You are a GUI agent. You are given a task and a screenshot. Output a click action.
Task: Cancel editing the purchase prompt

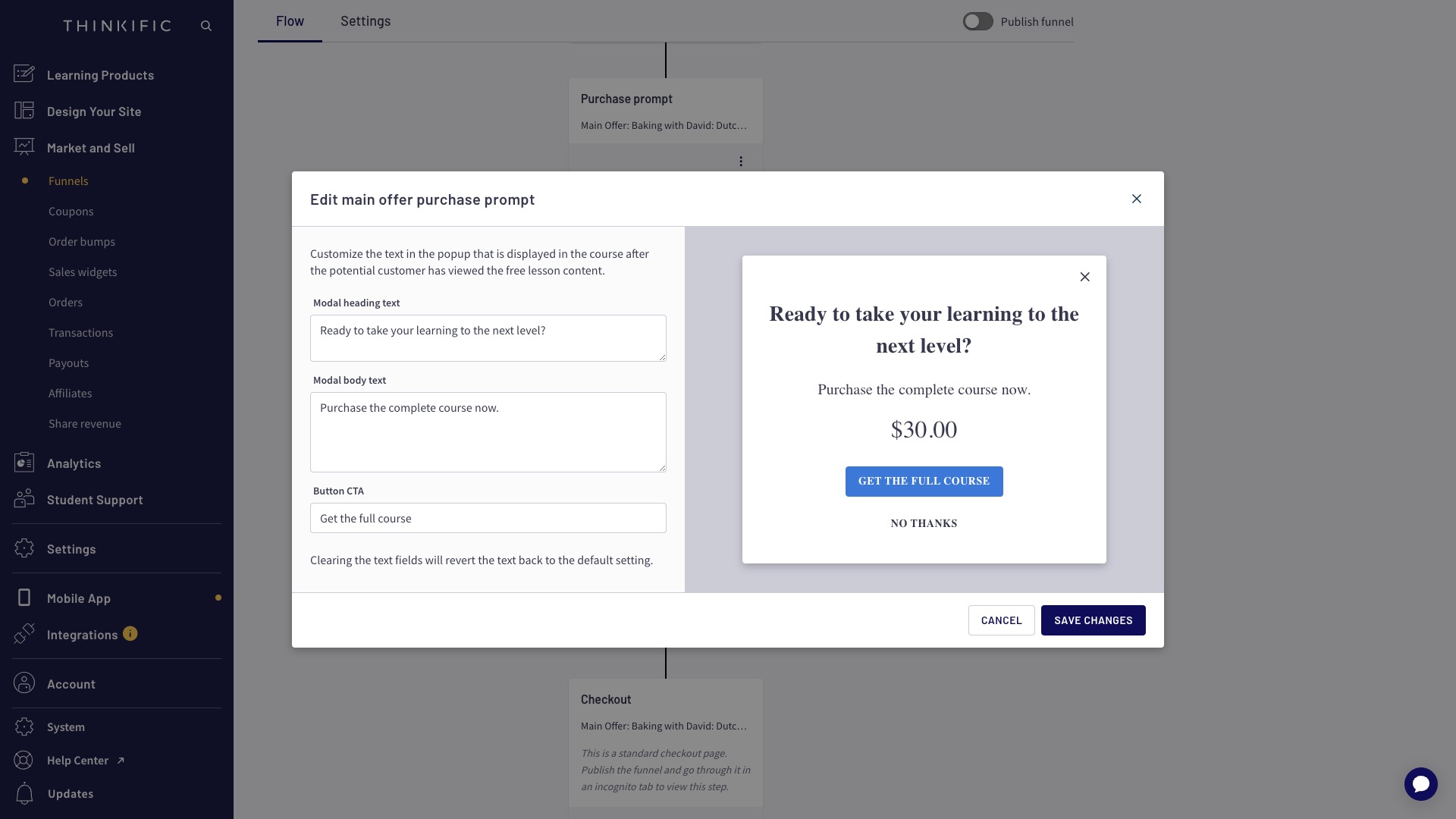click(x=1002, y=620)
